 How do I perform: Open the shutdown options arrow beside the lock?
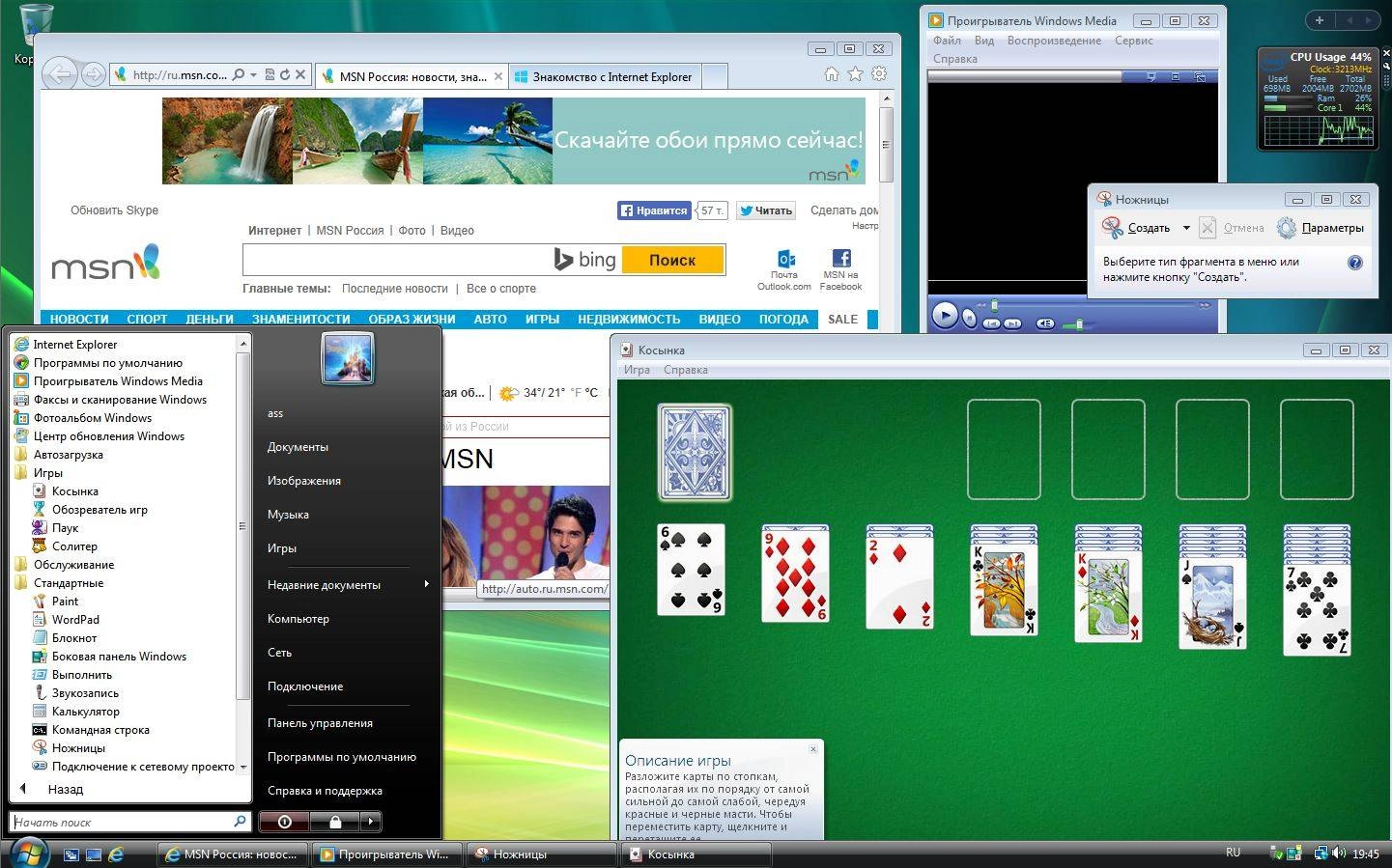pyautogui.click(x=370, y=822)
